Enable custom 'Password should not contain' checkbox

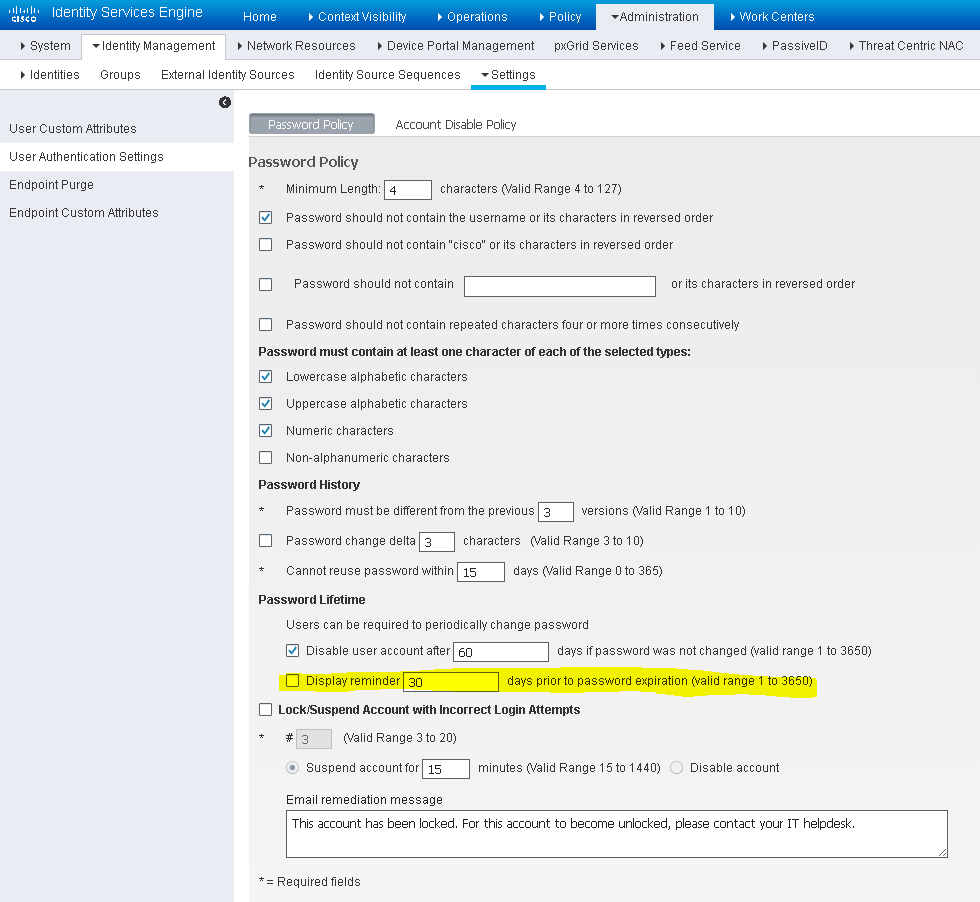pyautogui.click(x=266, y=284)
